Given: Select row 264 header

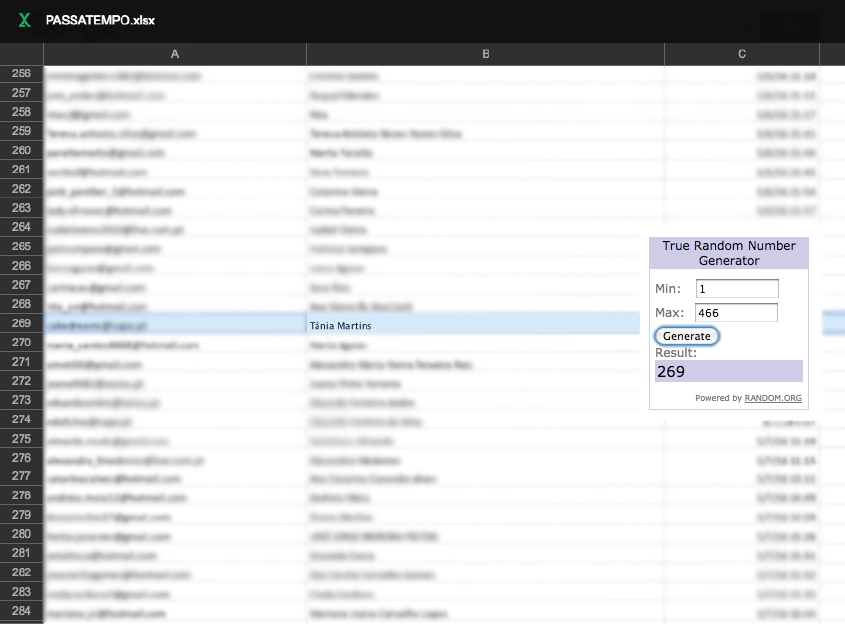Looking at the screenshot, I should click(x=21, y=228).
